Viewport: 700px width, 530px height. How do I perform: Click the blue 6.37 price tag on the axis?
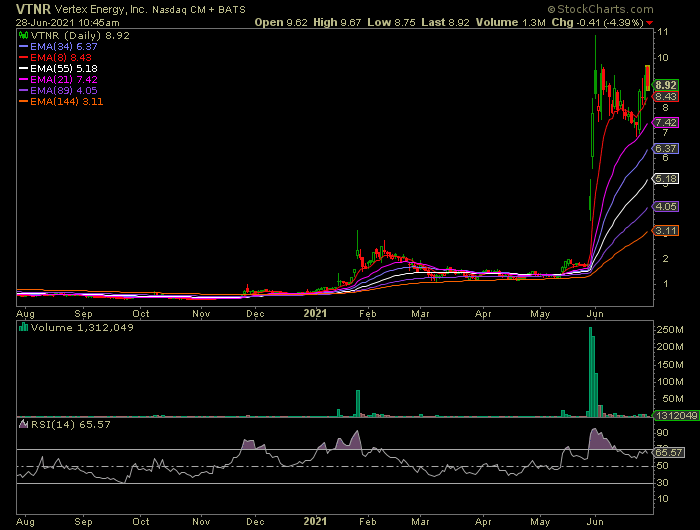pyautogui.click(x=666, y=148)
